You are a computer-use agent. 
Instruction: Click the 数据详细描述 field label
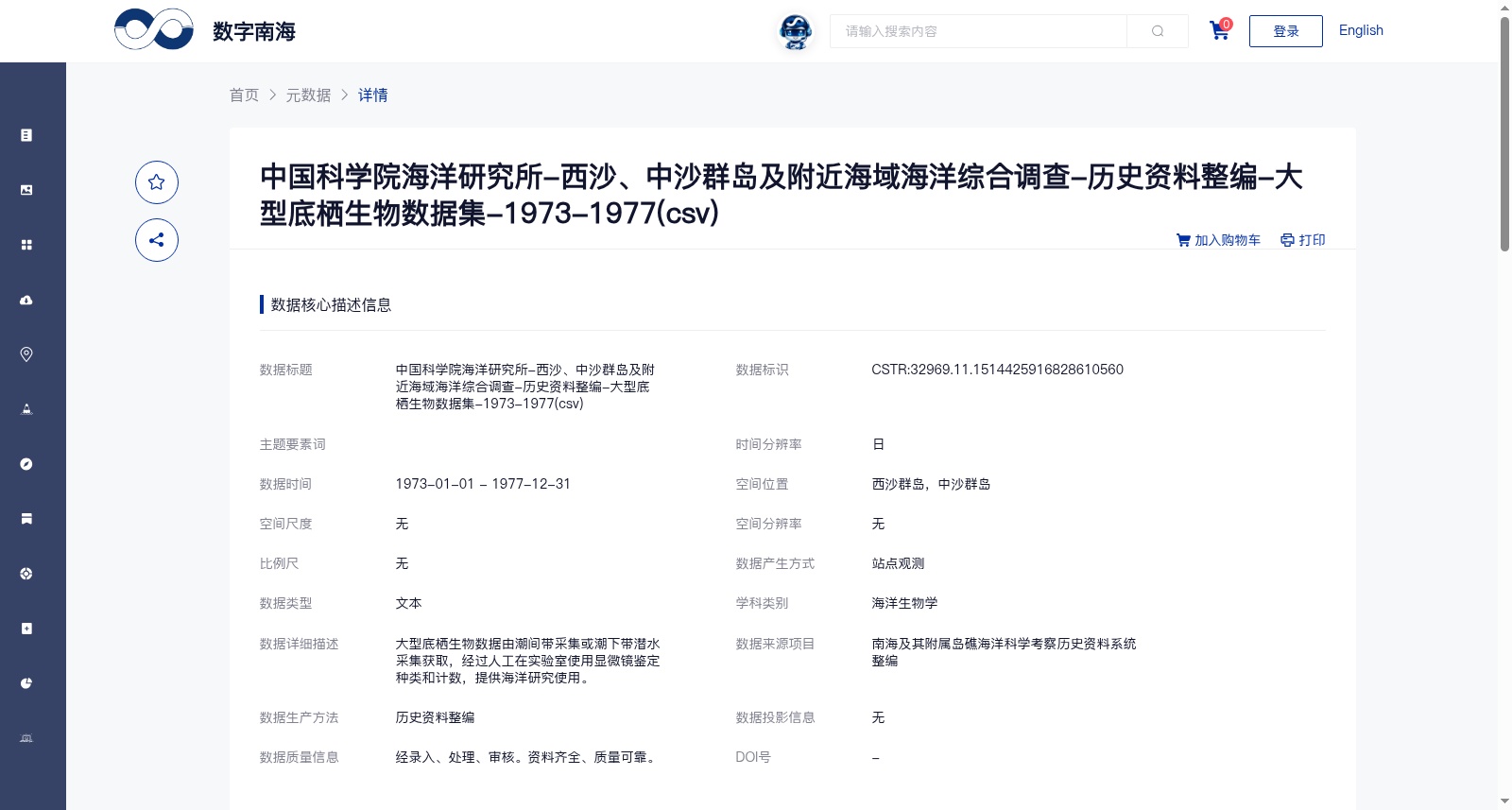[300, 644]
